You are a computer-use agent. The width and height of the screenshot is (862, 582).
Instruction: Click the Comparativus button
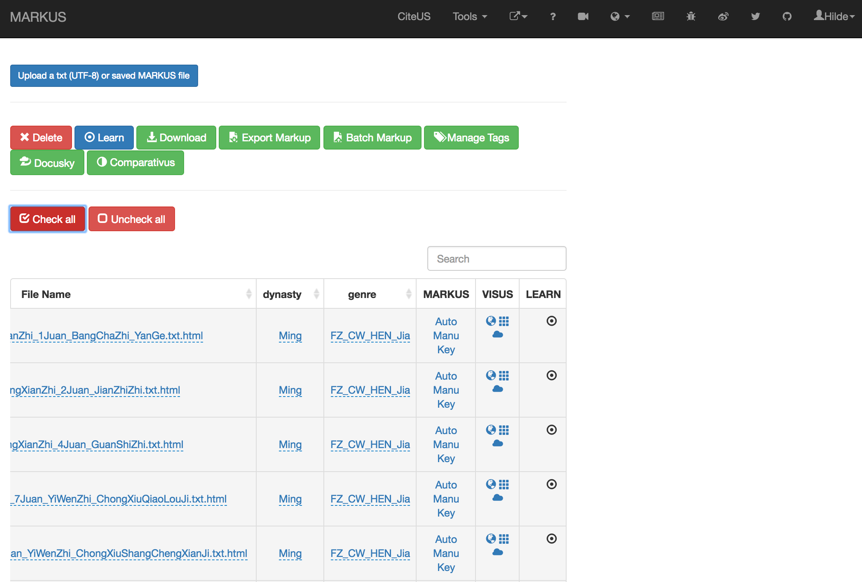pyautogui.click(x=135, y=163)
